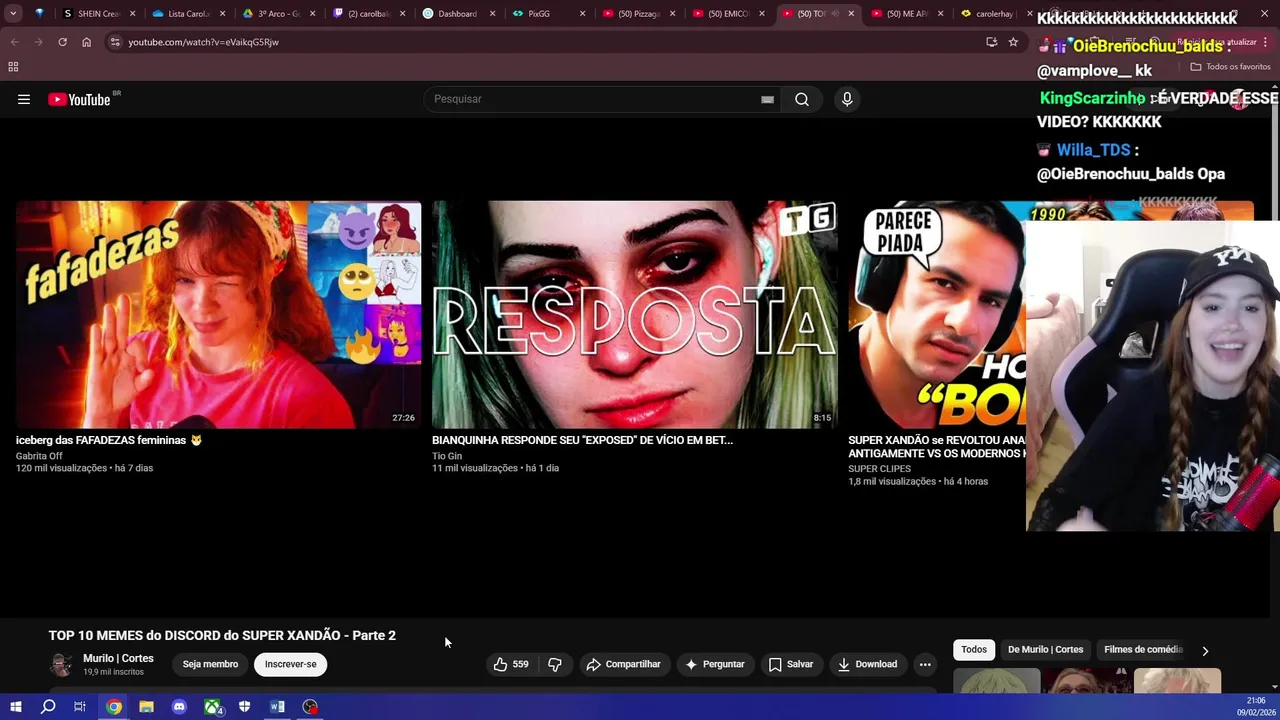Screen dimensions: 1280x720
Task: Subscribe with Inscrever-se button
Action: coord(291,664)
